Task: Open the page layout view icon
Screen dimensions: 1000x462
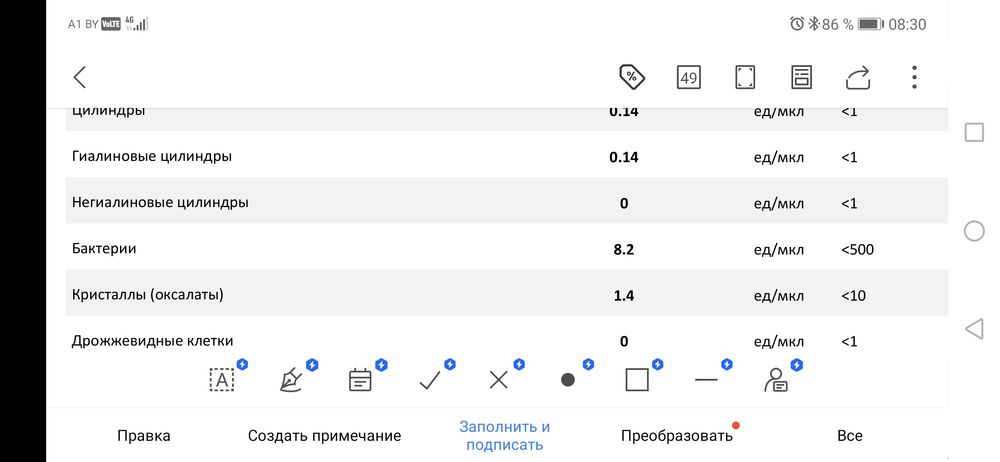Action: 801,77
